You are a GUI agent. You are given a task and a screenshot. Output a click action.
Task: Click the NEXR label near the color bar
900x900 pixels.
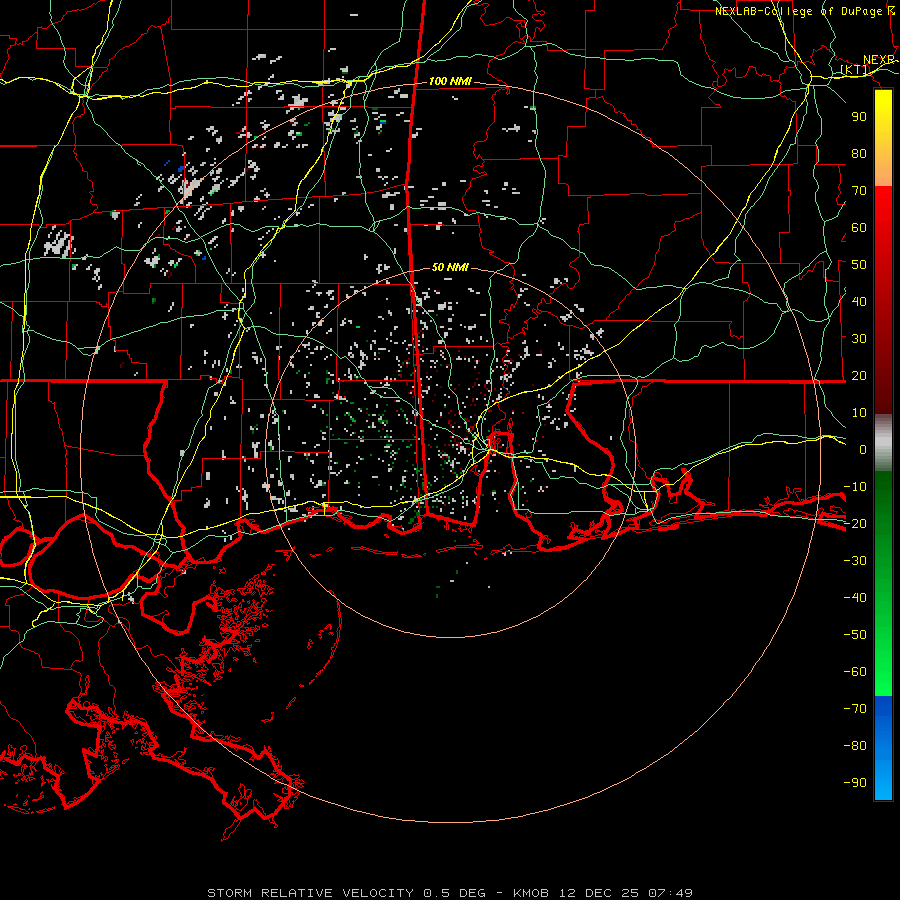879,60
